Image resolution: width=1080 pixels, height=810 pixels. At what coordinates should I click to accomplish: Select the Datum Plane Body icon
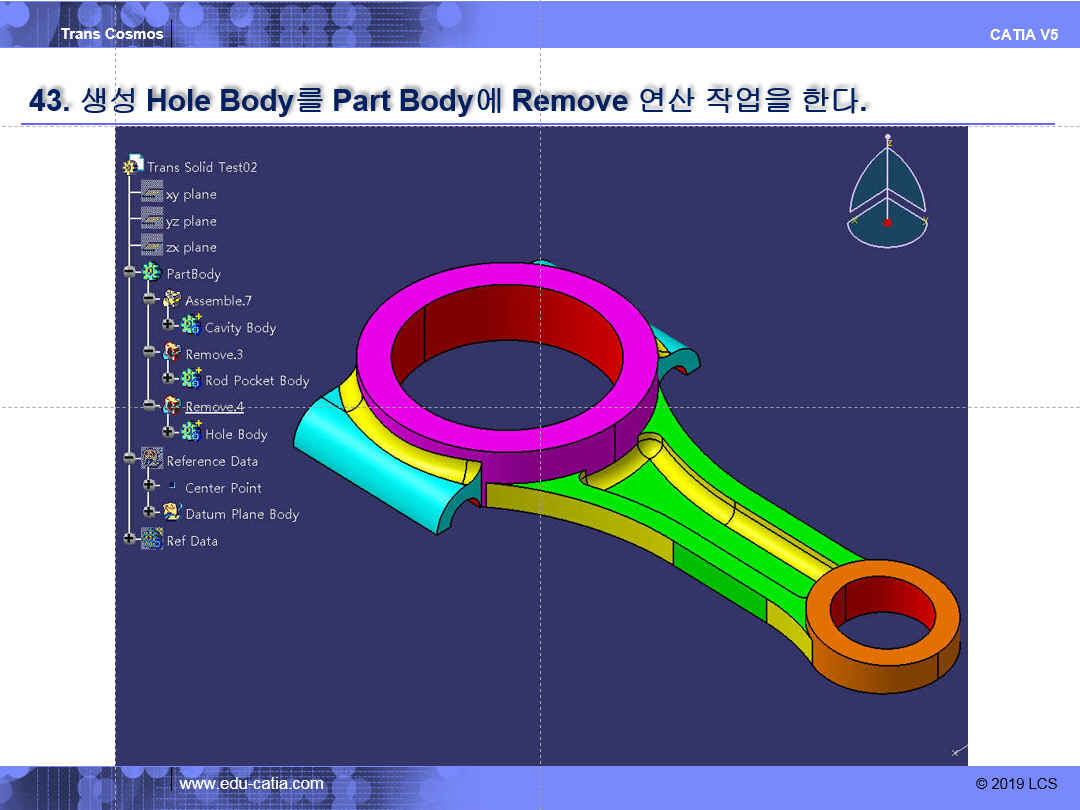point(172,513)
